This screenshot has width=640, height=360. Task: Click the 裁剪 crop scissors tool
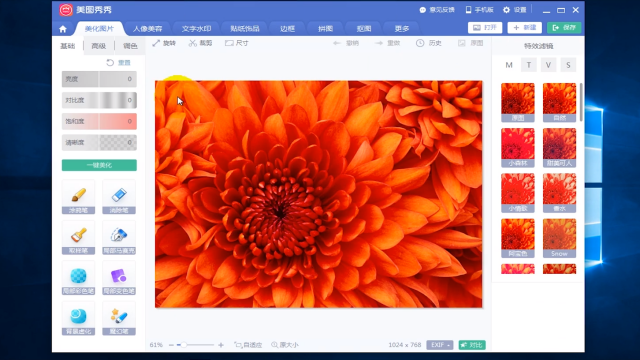pos(200,43)
